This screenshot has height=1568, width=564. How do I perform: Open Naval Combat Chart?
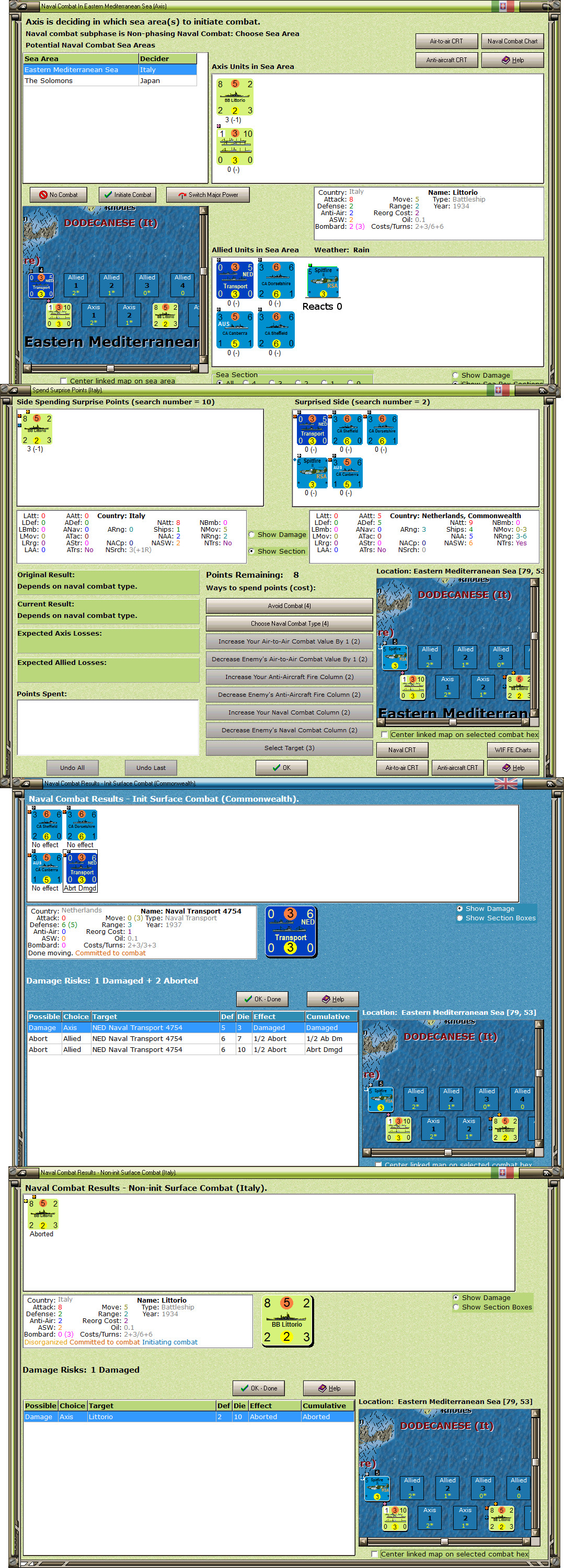point(512,41)
